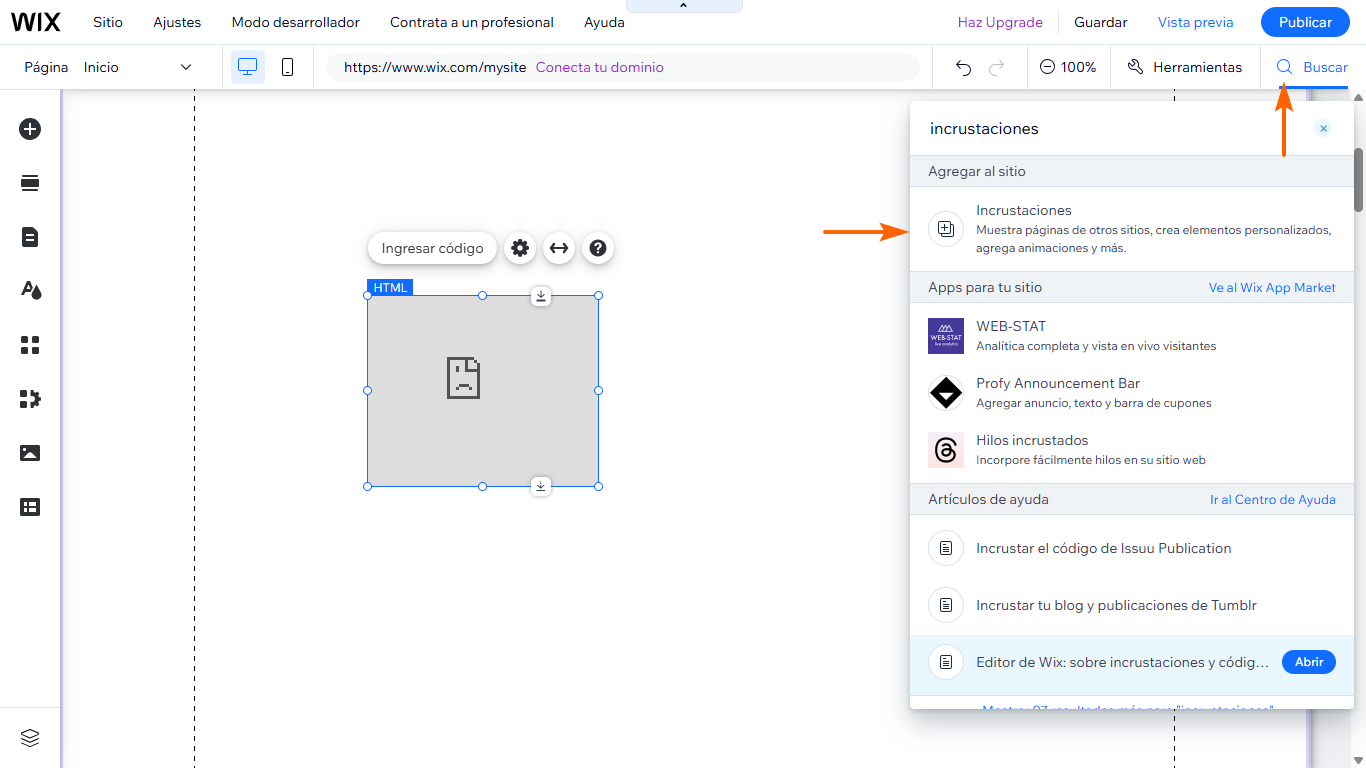
Task: Open the Herramientas toolbar menu
Action: (x=1185, y=67)
